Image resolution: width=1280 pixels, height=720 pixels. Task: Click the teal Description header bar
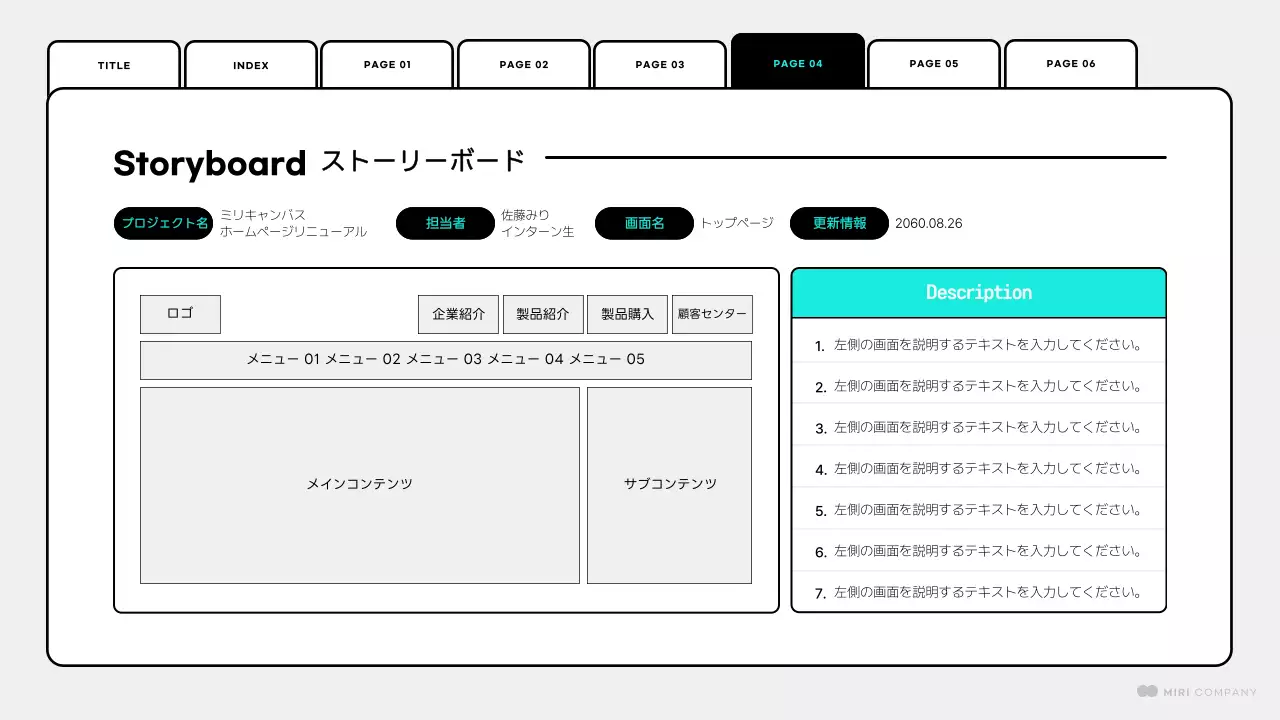coord(978,292)
